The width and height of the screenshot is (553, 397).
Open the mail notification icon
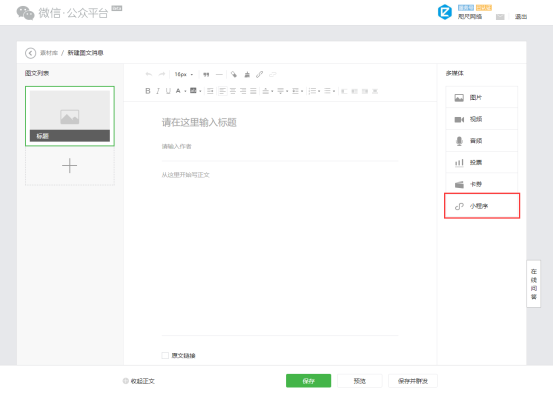[x=500, y=17]
